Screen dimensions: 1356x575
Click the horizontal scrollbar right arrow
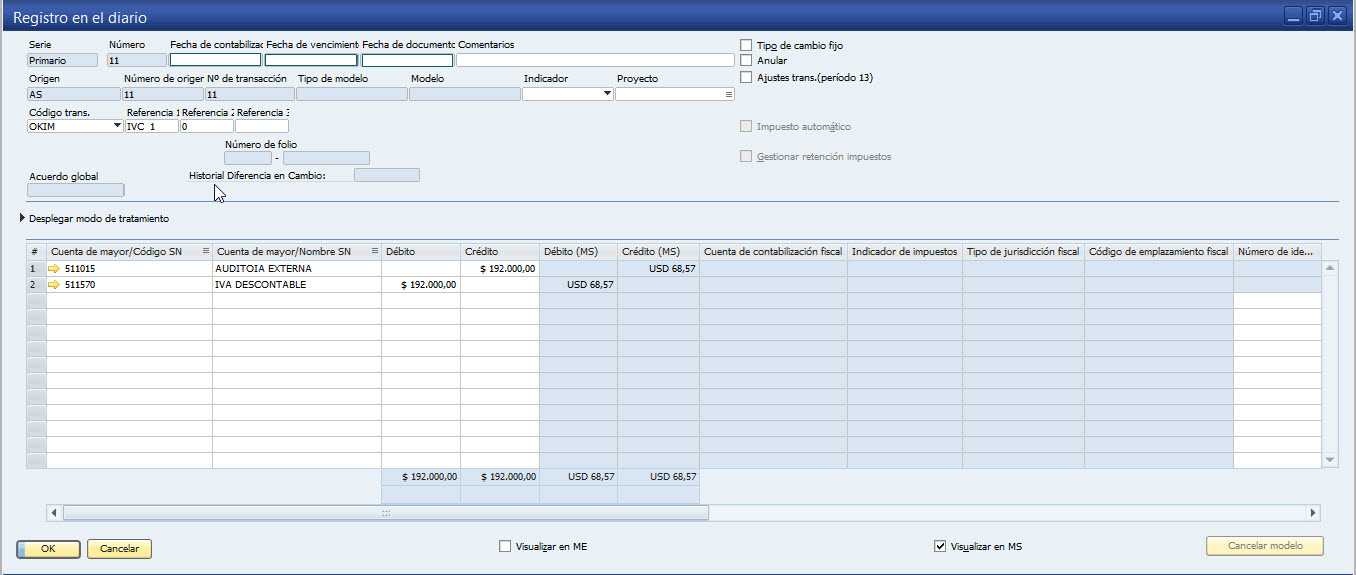click(1313, 513)
